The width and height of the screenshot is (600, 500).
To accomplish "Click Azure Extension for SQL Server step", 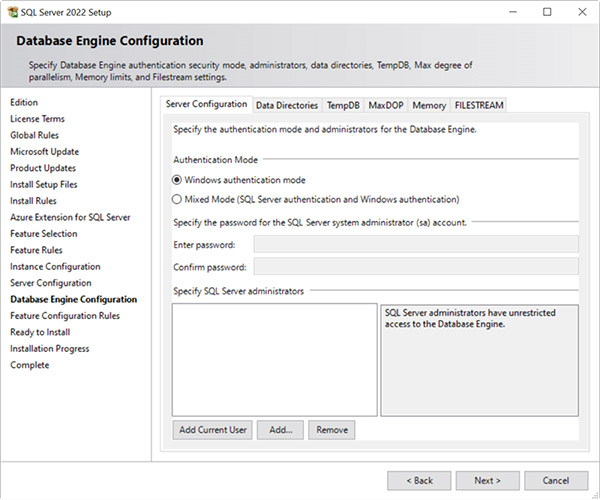I will click(x=70, y=217).
